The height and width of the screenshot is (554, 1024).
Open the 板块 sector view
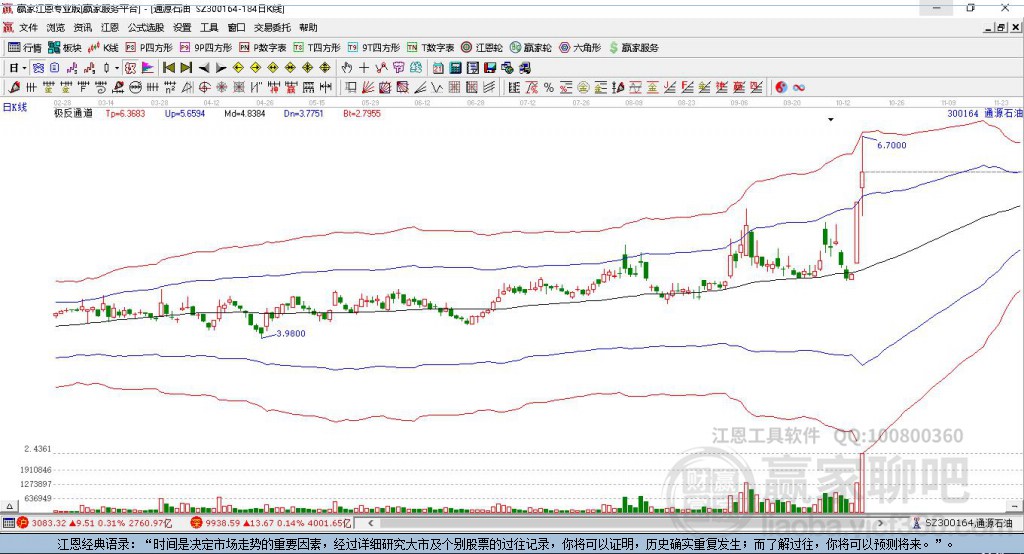coord(65,48)
